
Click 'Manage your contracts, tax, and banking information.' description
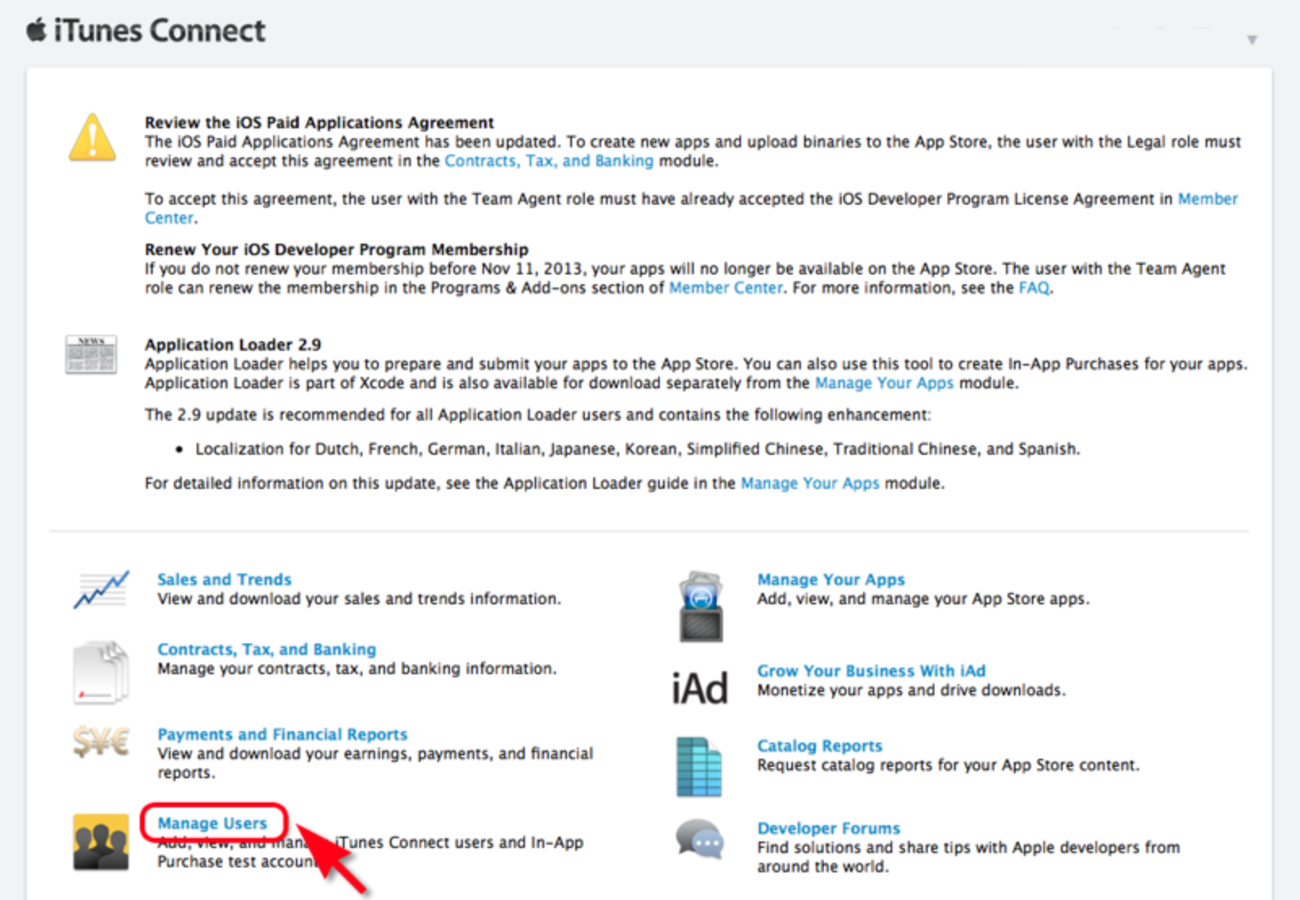[357, 668]
